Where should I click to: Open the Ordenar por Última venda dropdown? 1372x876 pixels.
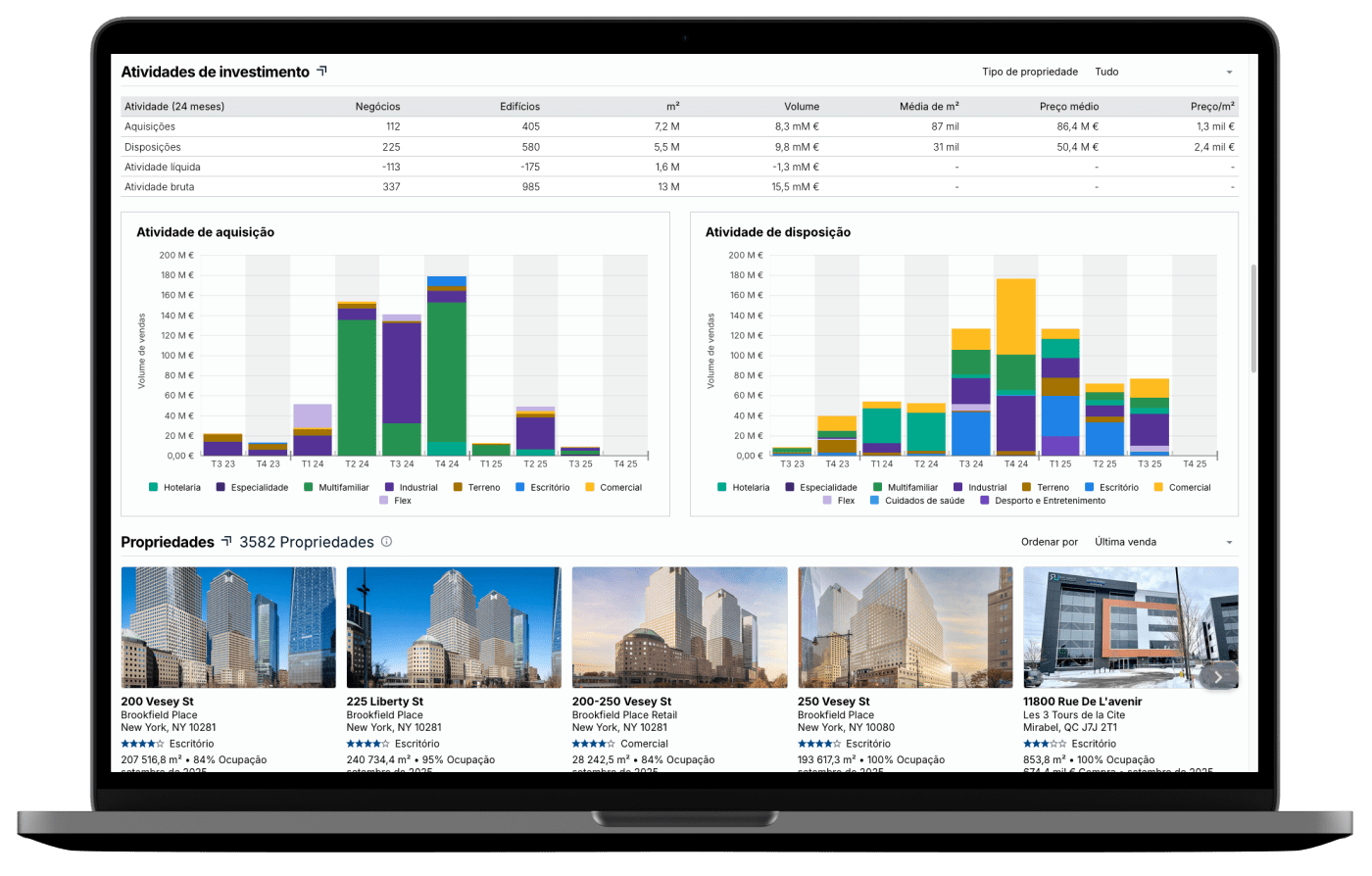pyautogui.click(x=1162, y=542)
